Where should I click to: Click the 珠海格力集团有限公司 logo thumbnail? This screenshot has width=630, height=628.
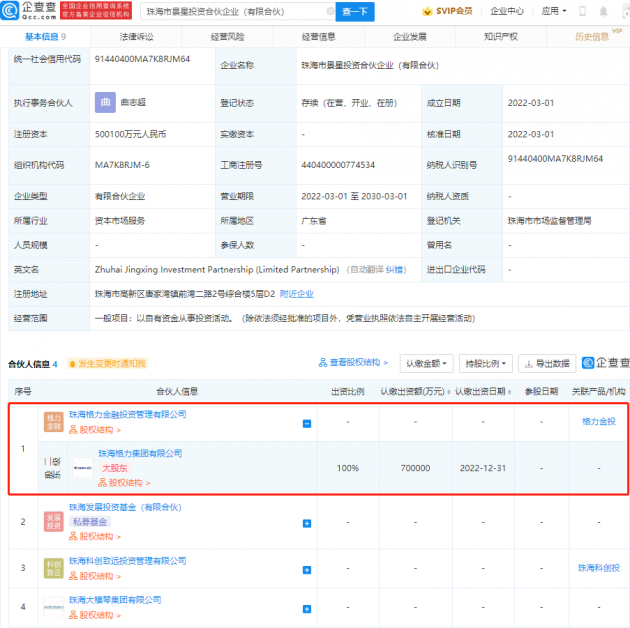[83, 468]
